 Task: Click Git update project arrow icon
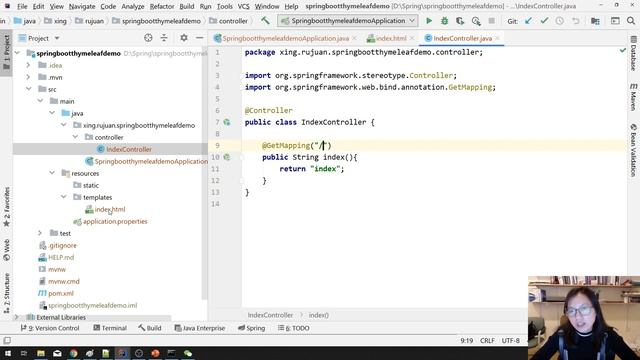click(528, 21)
